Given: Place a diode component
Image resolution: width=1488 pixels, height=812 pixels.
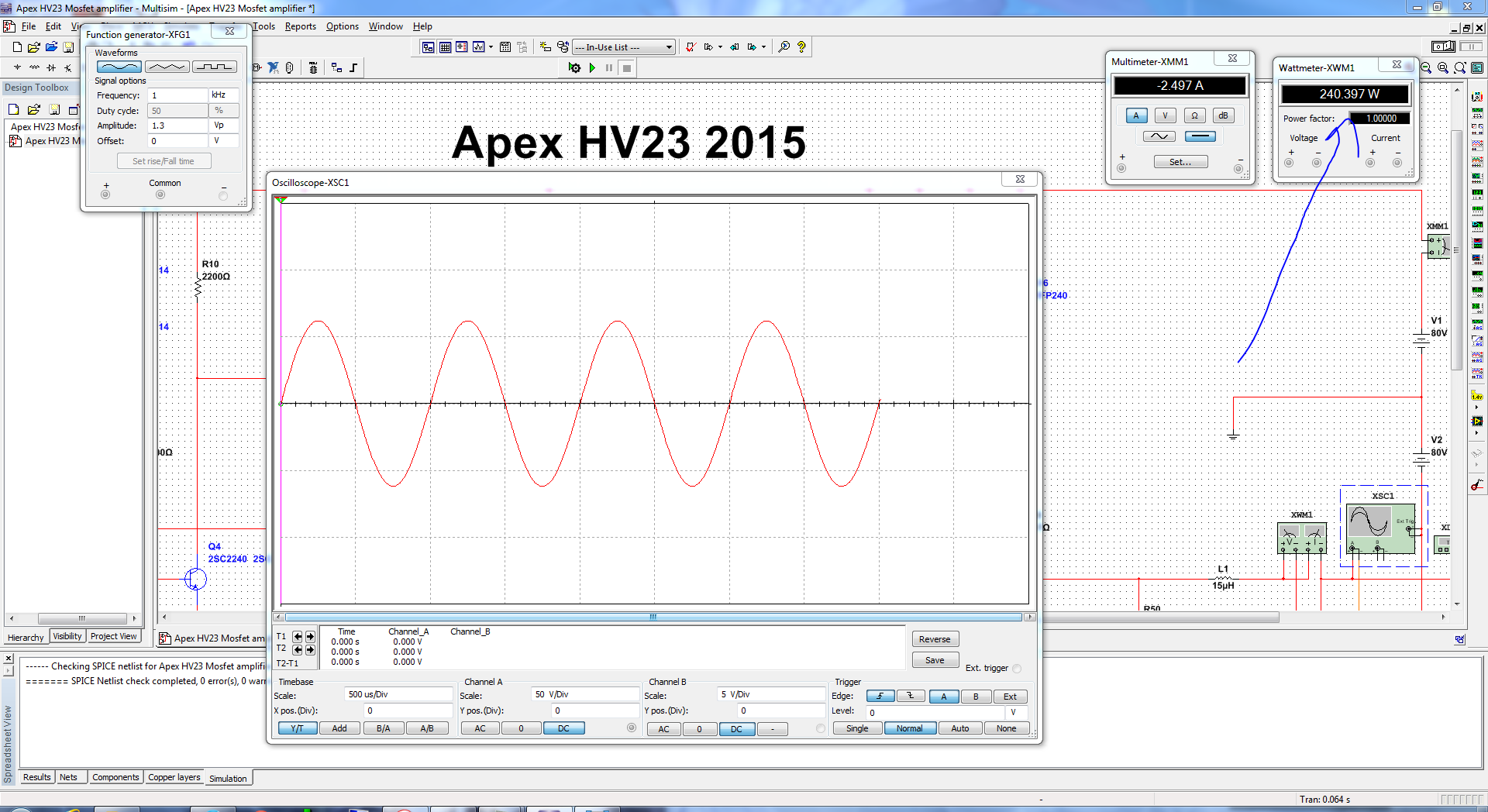Looking at the screenshot, I should (x=51, y=68).
